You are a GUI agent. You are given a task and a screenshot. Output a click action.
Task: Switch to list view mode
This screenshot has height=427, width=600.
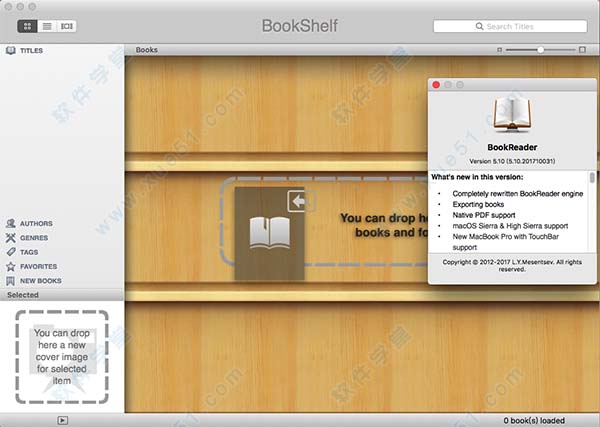coord(47,26)
